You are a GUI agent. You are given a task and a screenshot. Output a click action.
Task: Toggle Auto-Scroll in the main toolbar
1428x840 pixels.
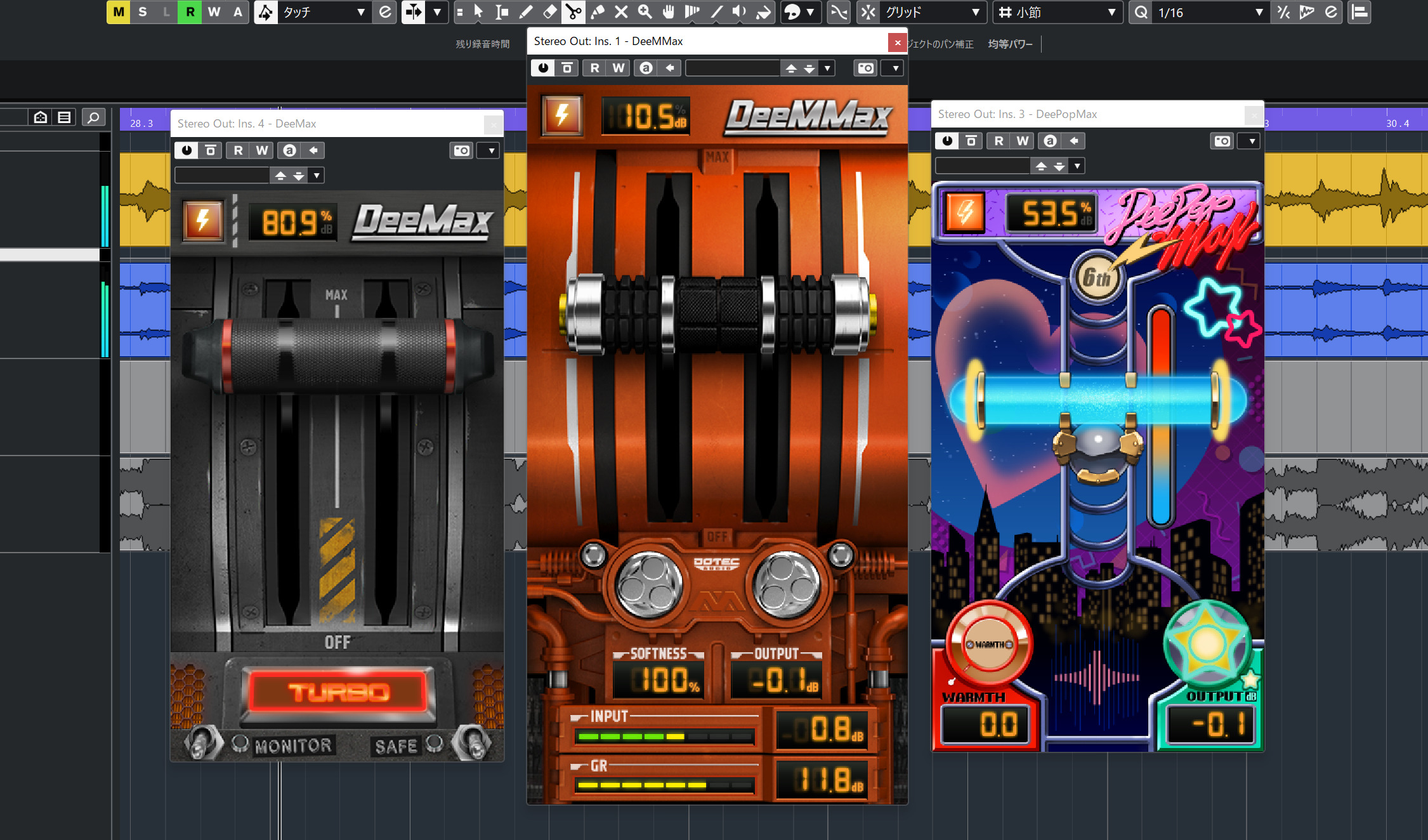coord(414,12)
